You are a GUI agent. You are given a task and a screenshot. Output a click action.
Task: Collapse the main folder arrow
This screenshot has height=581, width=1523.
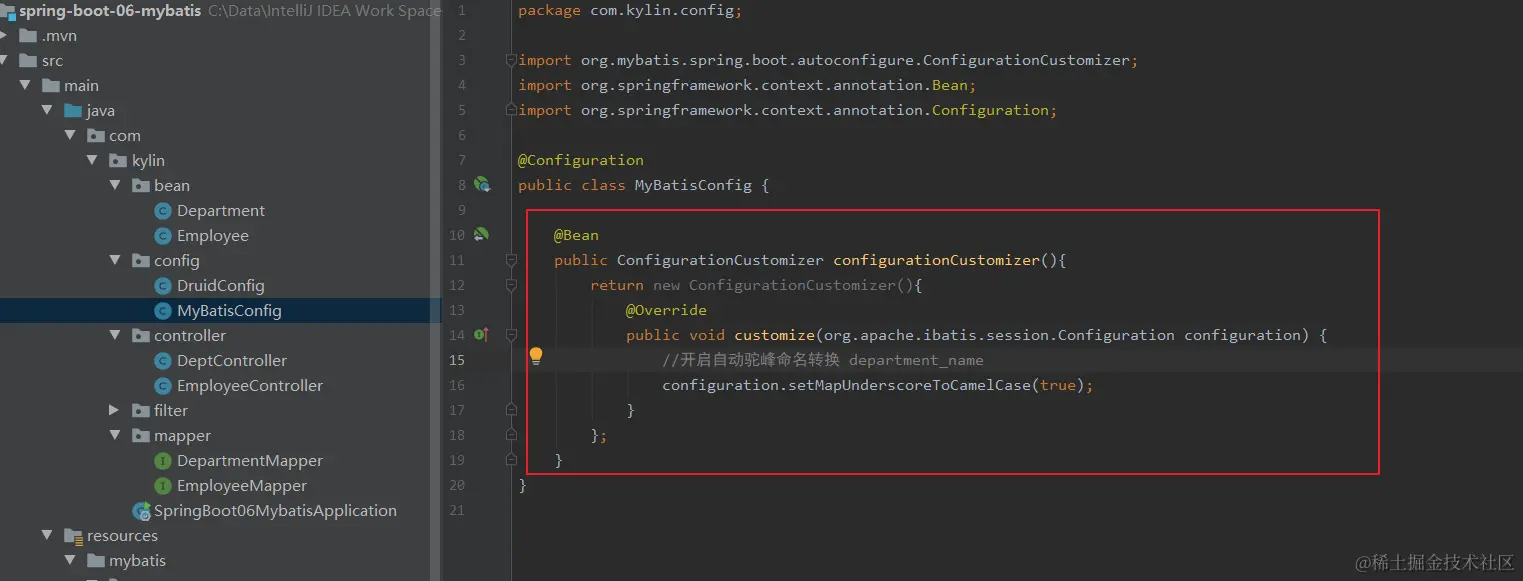point(25,85)
